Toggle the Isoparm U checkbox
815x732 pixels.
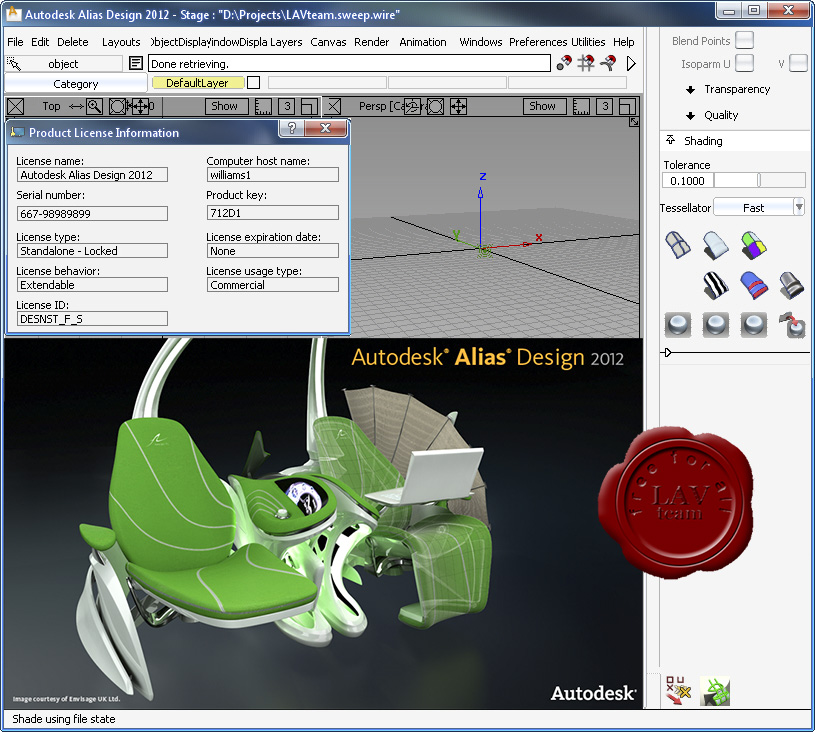(744, 63)
